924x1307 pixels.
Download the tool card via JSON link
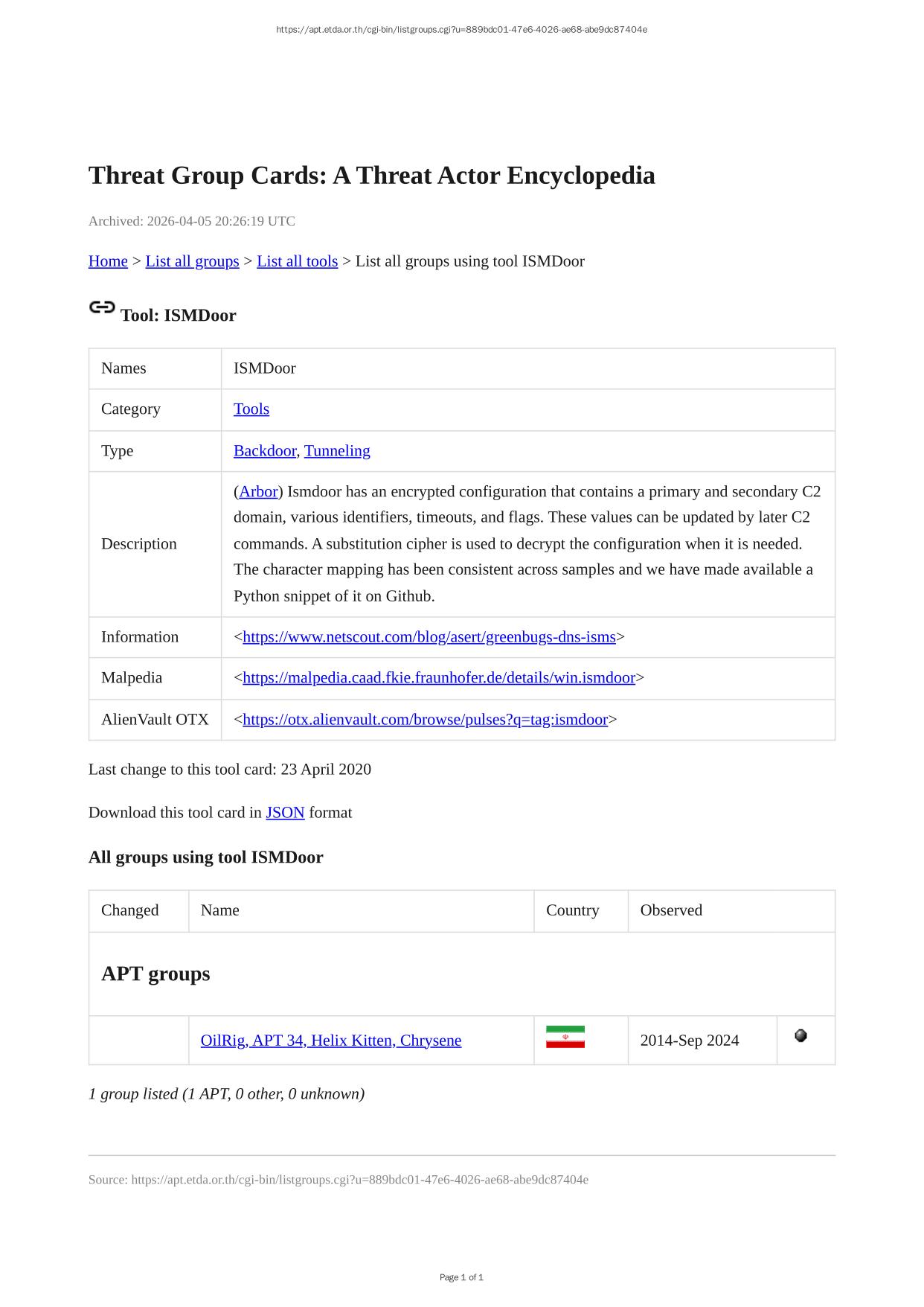click(x=285, y=813)
